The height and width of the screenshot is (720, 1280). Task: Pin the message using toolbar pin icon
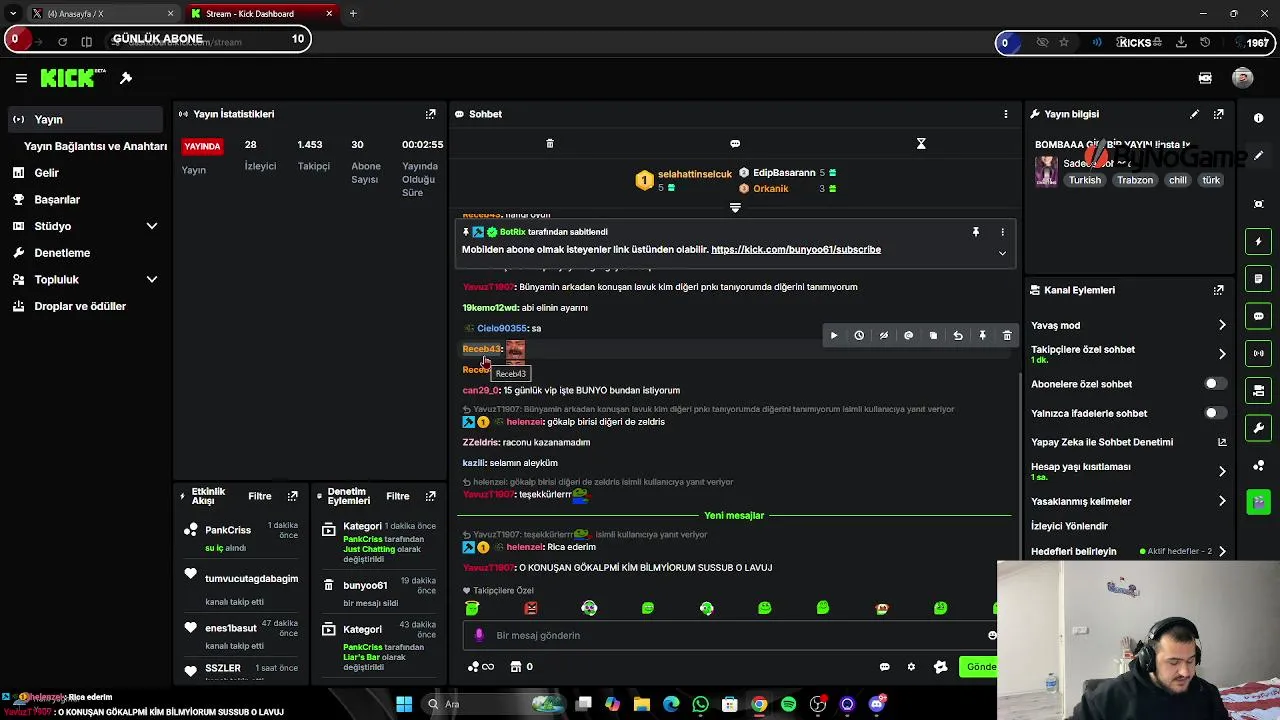click(x=982, y=336)
